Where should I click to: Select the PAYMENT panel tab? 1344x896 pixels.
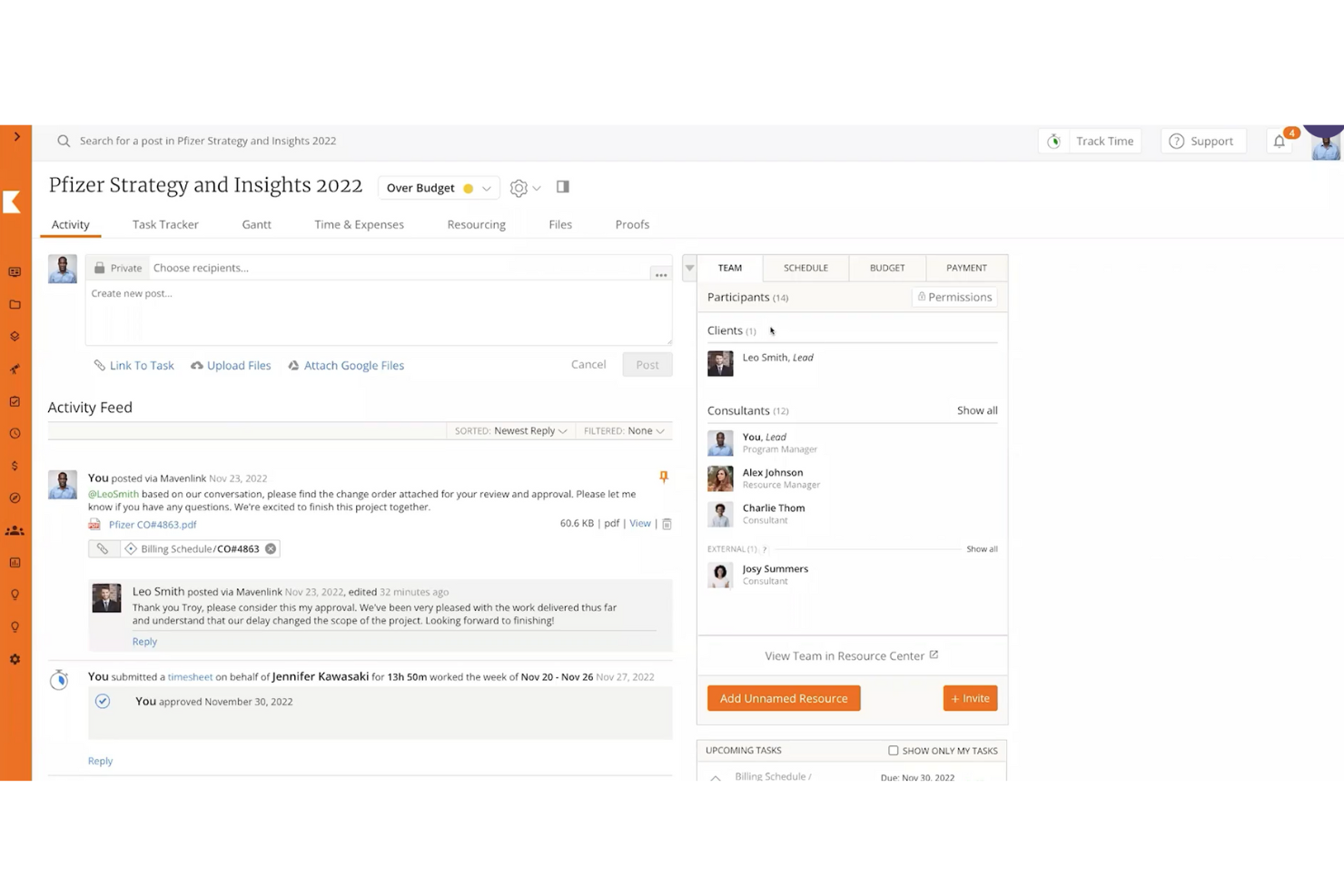tap(966, 268)
